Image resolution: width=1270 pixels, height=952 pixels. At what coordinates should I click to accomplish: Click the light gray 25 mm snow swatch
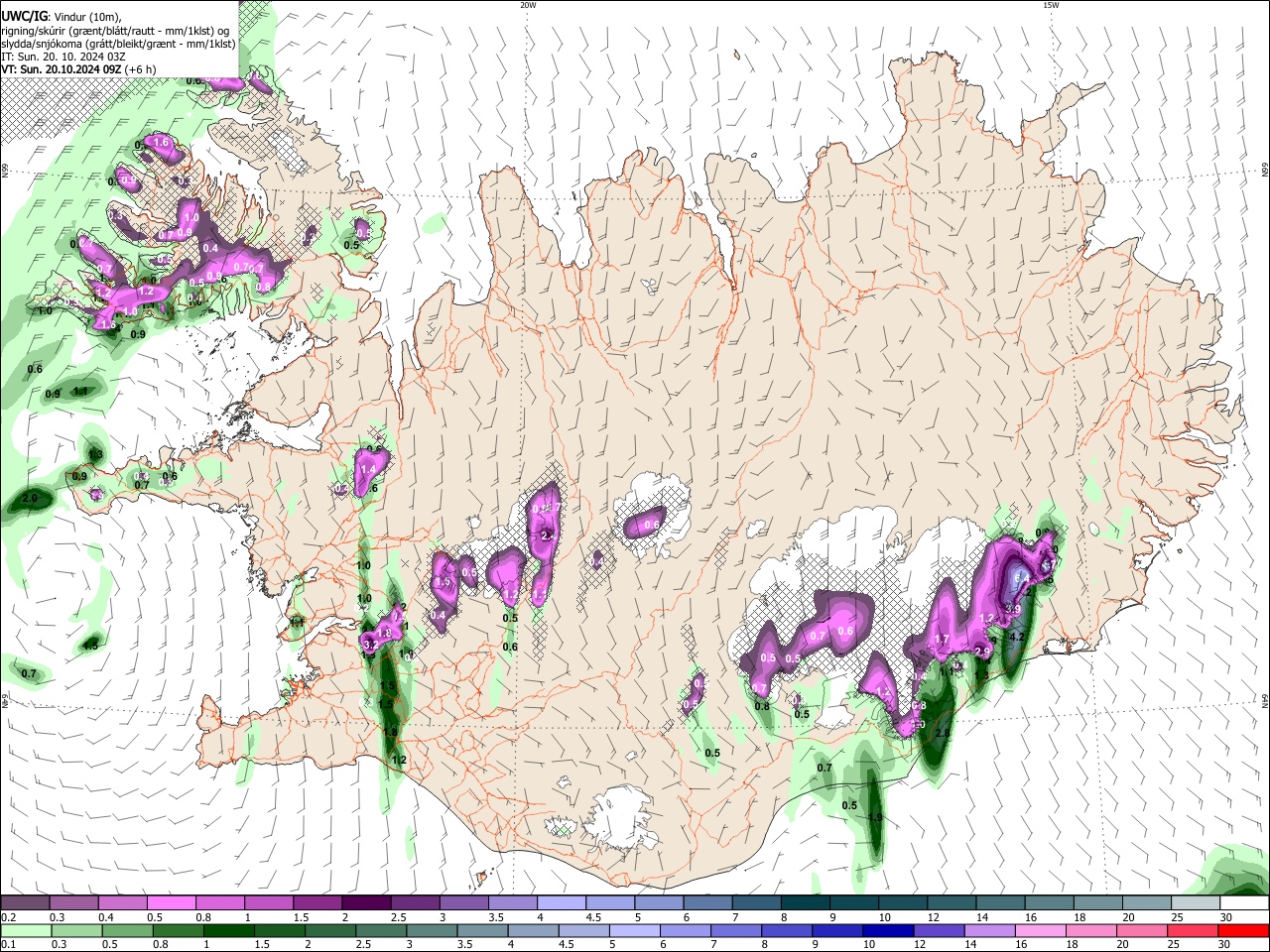pyautogui.click(x=1196, y=903)
